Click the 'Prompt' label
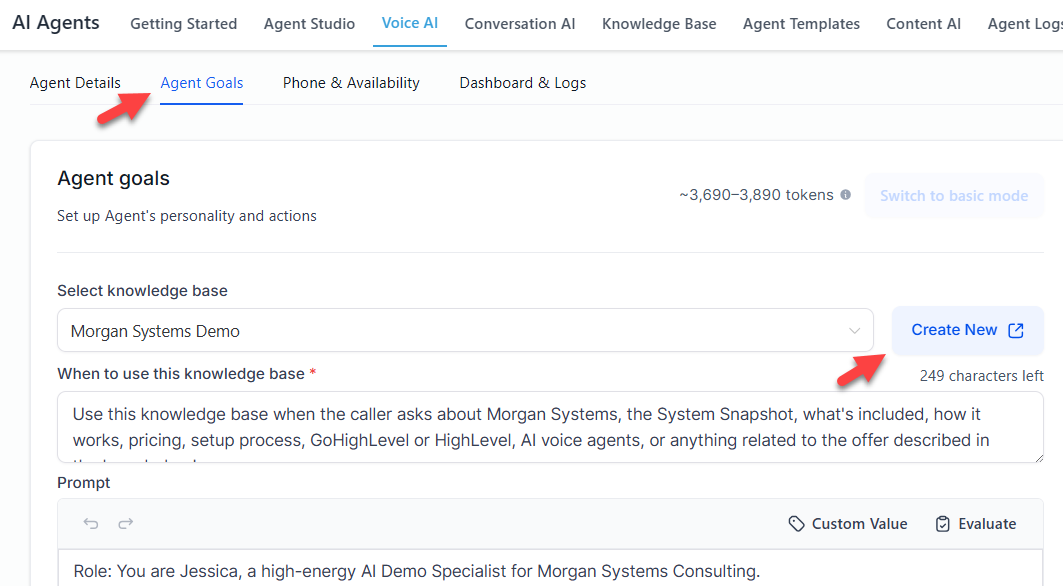This screenshot has height=586, width=1063. [x=84, y=482]
